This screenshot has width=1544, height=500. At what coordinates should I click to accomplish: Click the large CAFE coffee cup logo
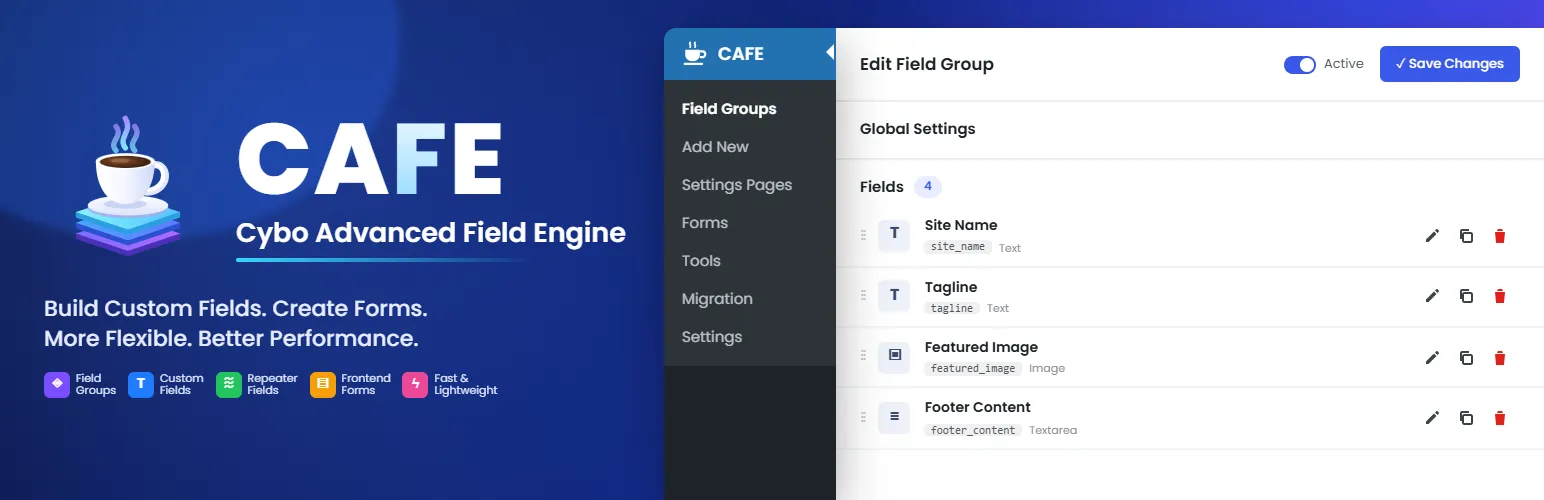click(128, 187)
